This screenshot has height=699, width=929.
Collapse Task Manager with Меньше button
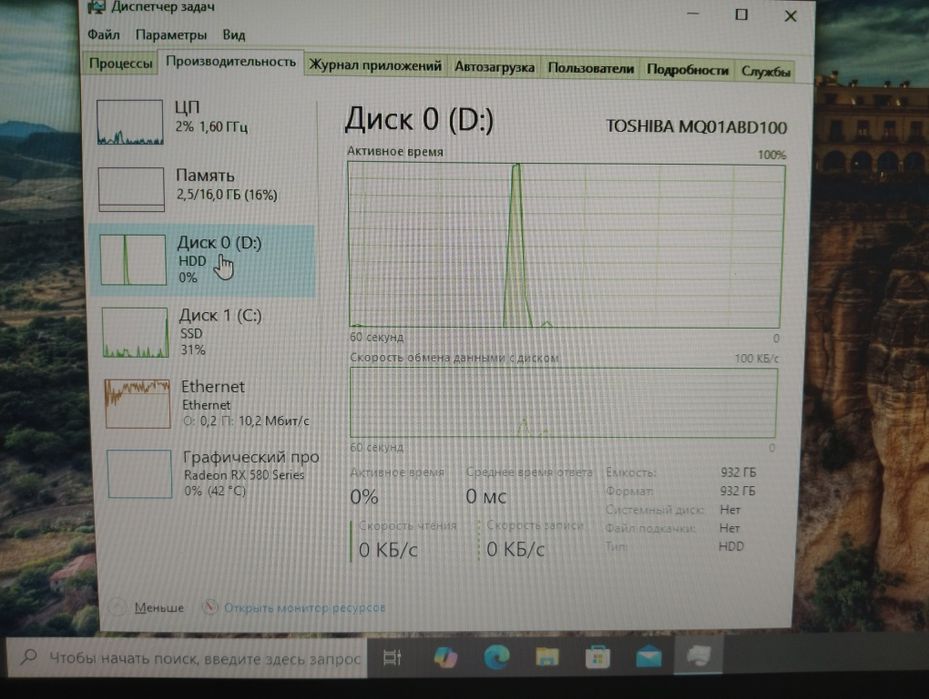(148, 607)
